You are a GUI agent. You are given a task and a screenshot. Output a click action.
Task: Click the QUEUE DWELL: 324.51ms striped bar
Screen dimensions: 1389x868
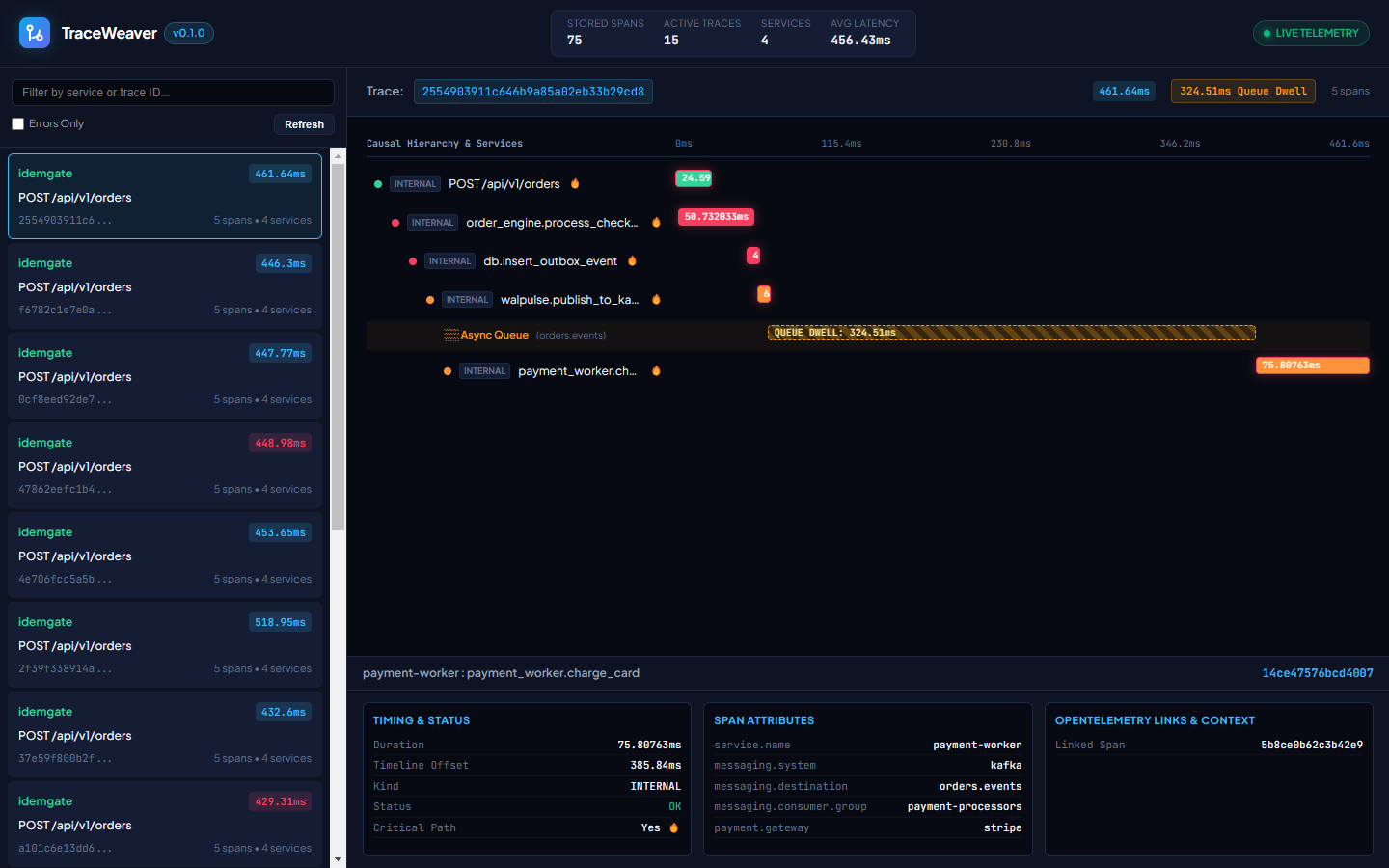[x=1011, y=333]
